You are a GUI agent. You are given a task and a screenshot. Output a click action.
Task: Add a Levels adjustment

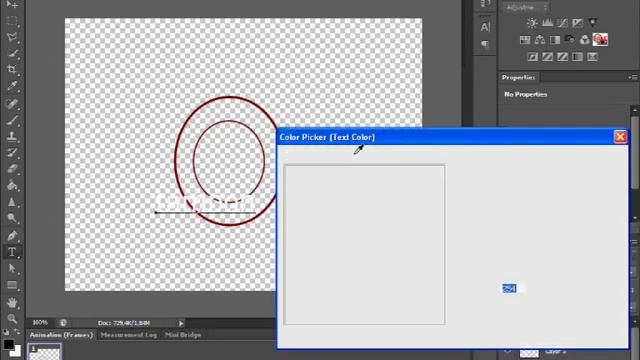[x=547, y=23]
